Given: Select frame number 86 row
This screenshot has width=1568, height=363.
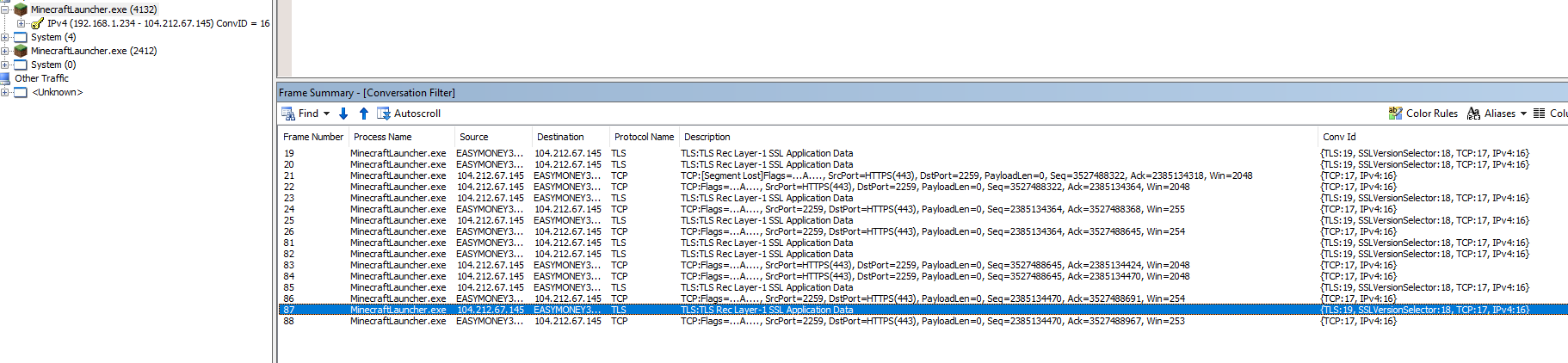Looking at the screenshot, I should pos(923,298).
